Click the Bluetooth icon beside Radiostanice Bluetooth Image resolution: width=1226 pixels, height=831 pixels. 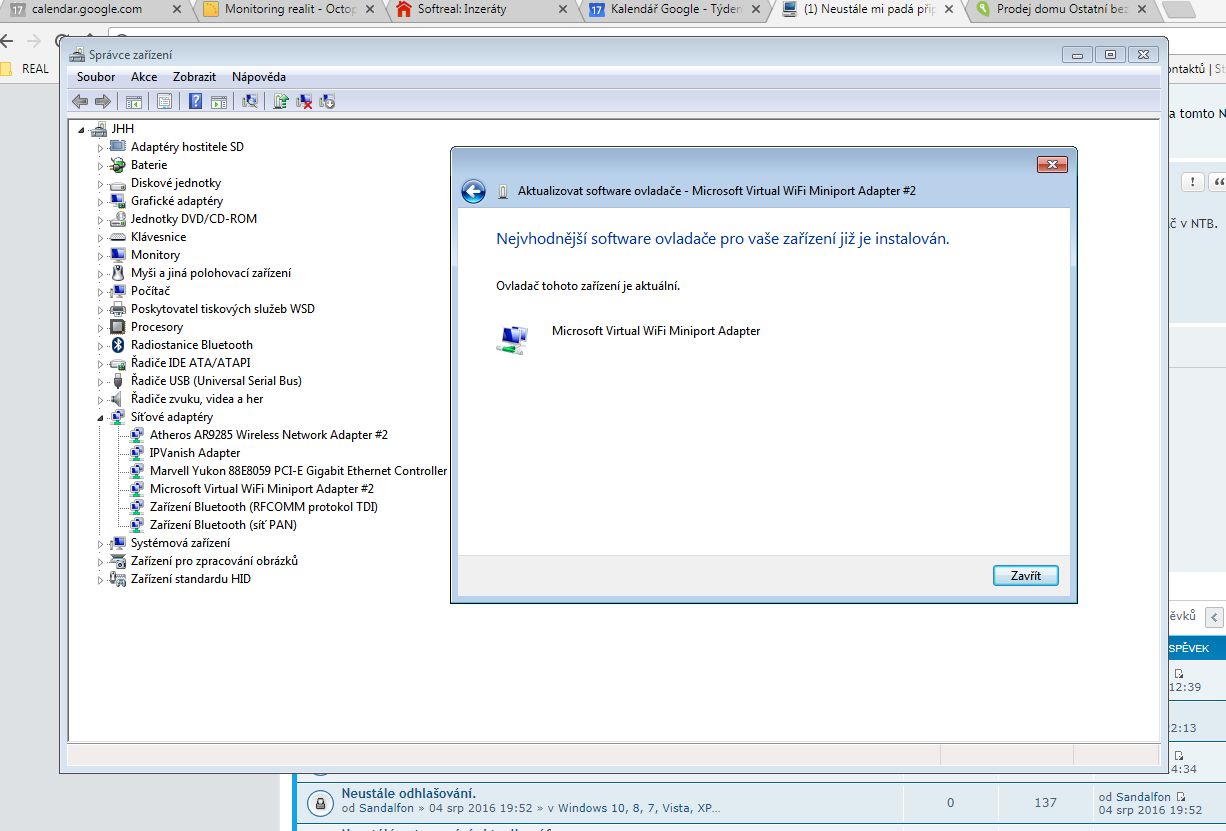118,345
